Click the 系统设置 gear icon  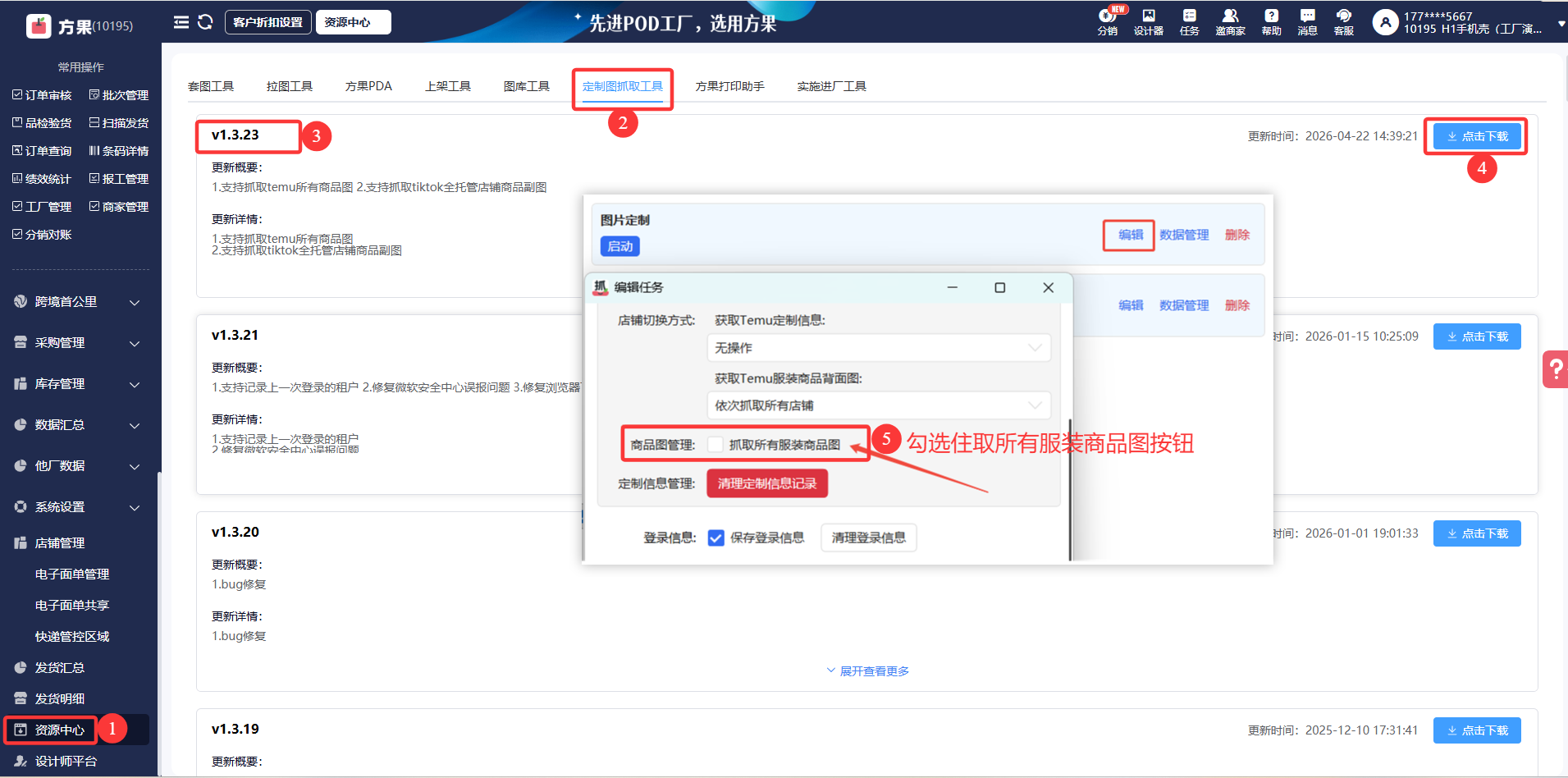(x=21, y=507)
